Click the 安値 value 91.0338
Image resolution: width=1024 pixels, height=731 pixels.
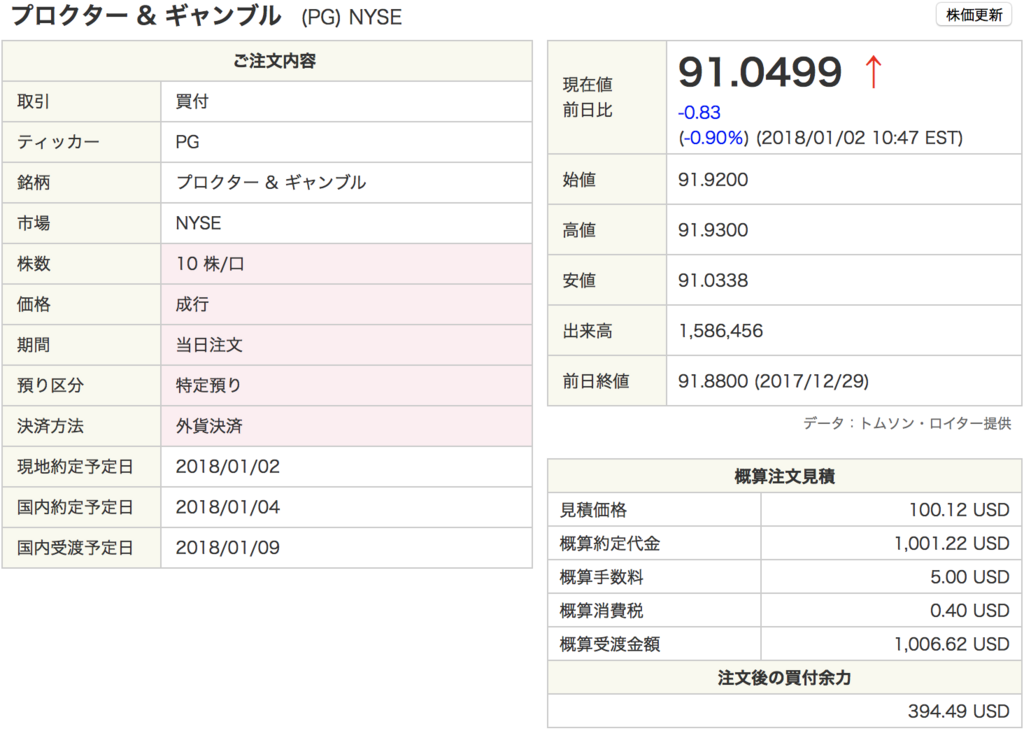pos(713,280)
